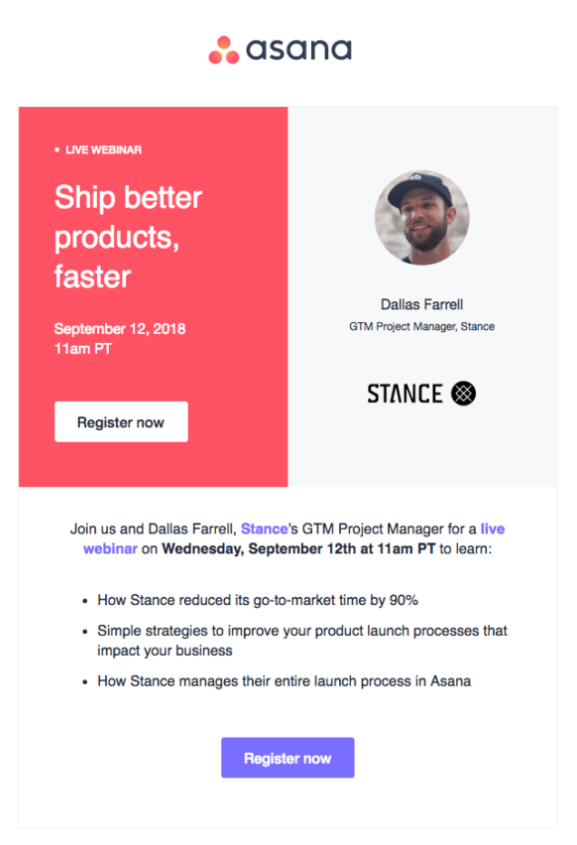Click the GTM Project Manager, Stance subtitle
This screenshot has height=845, width=577.
tap(422, 326)
